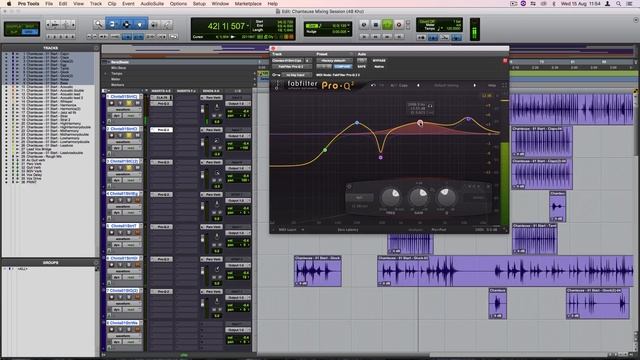This screenshot has width=640, height=360.
Task: Open the Track menu
Action: (96, 4)
